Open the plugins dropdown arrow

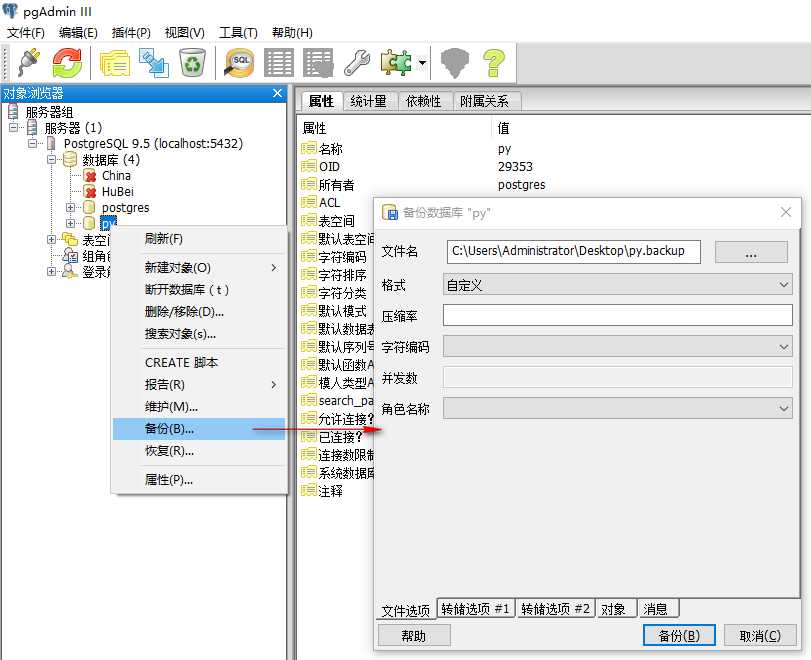tap(423, 63)
